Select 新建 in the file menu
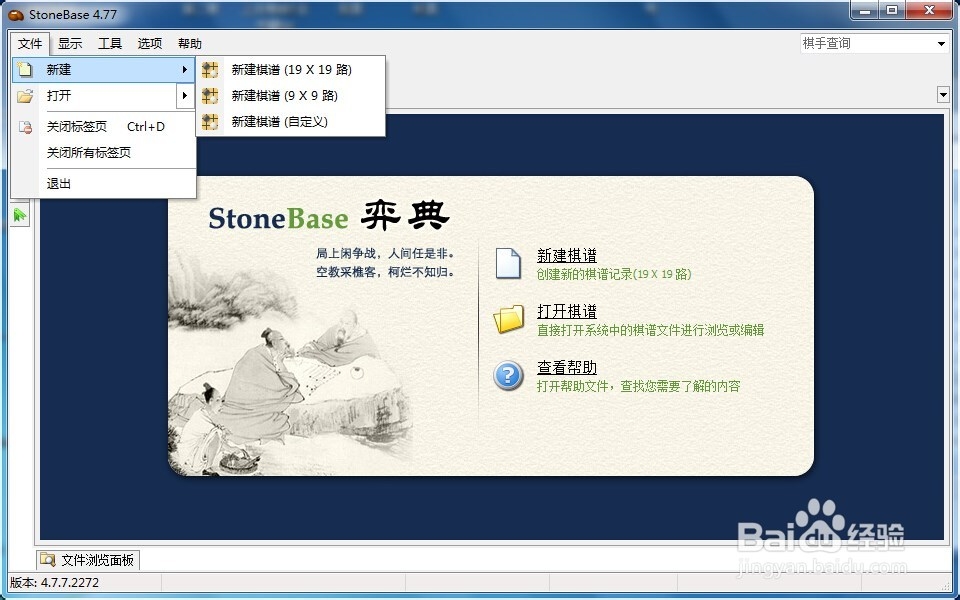The image size is (960, 600). tap(103, 70)
